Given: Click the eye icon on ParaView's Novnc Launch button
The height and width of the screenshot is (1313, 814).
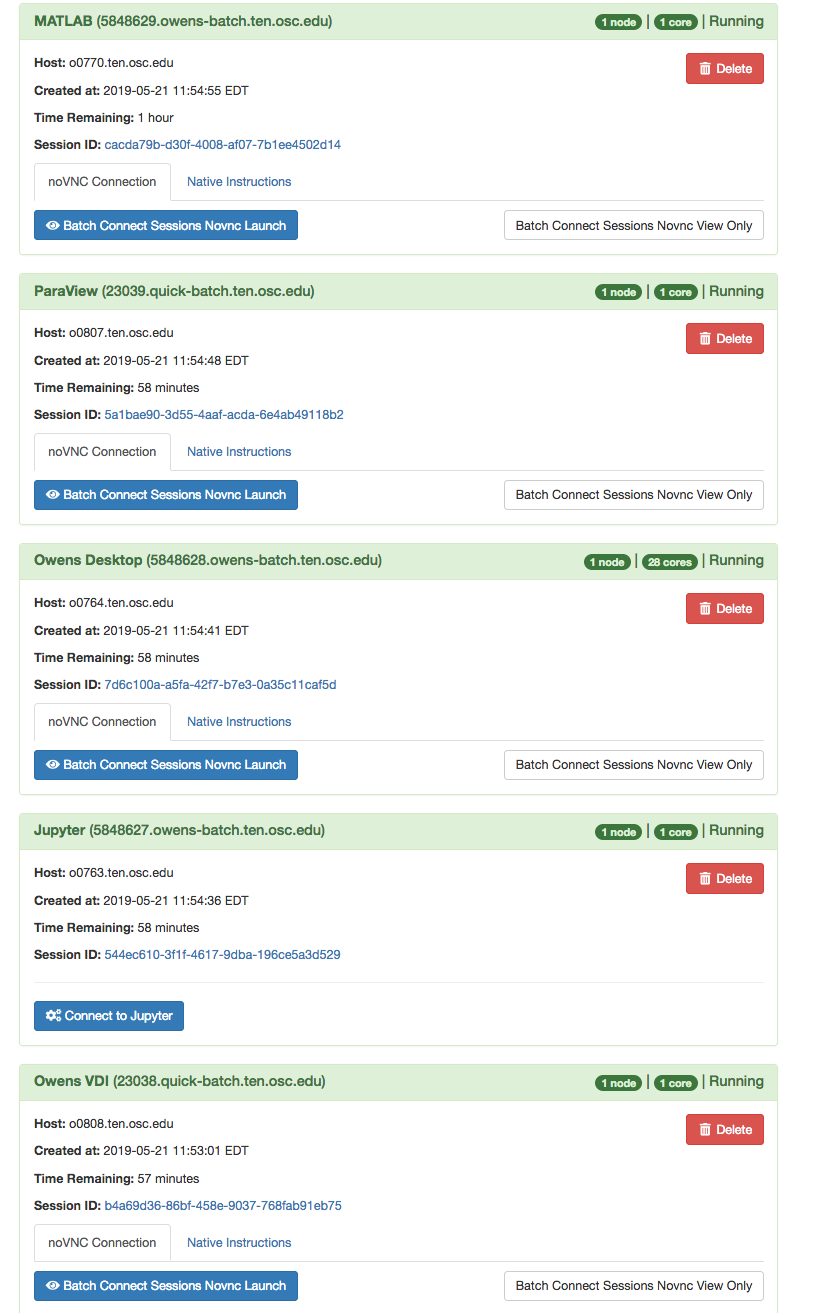Looking at the screenshot, I should click(52, 494).
